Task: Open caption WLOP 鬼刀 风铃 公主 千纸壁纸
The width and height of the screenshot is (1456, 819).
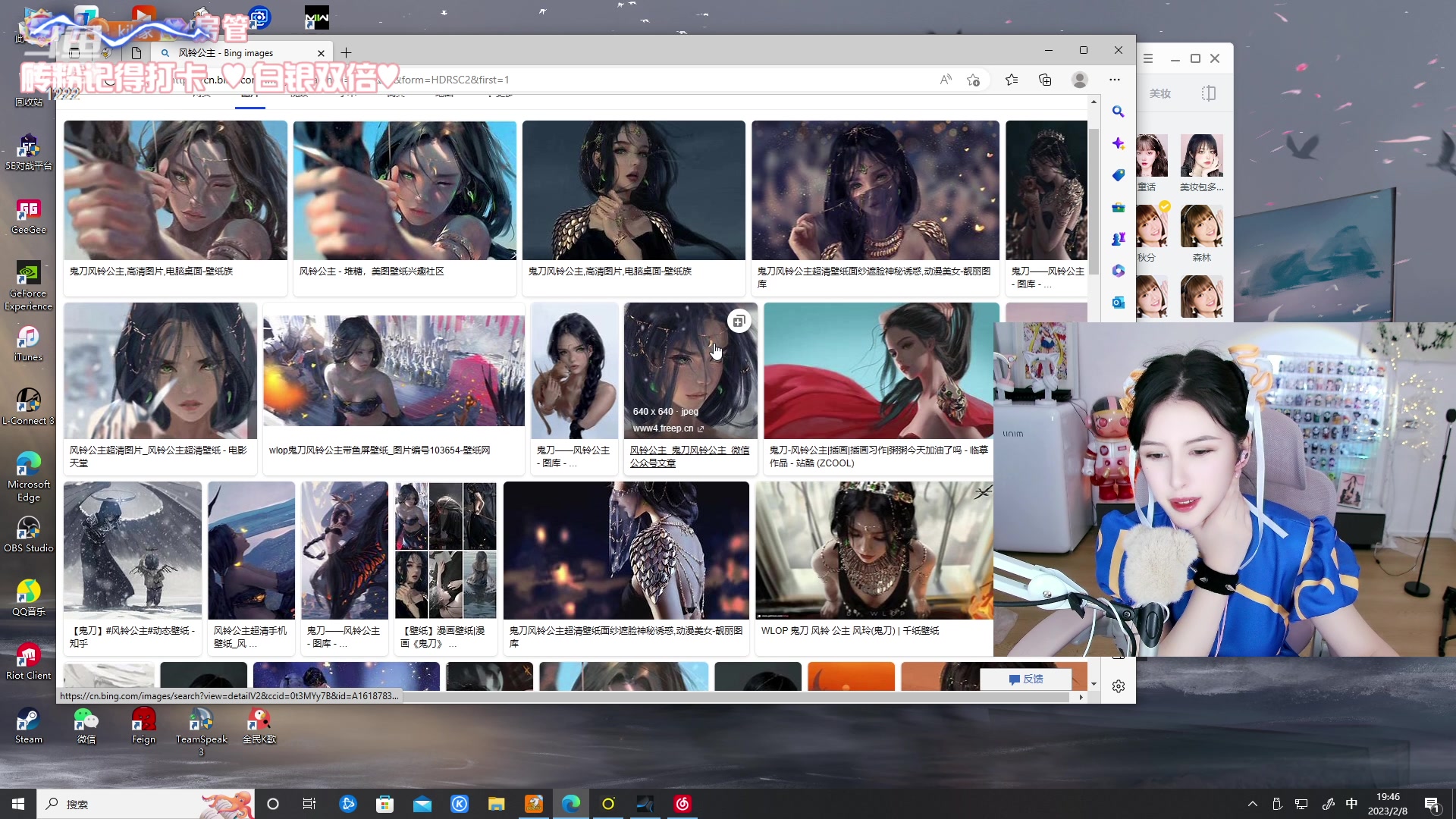Action: [x=850, y=631]
